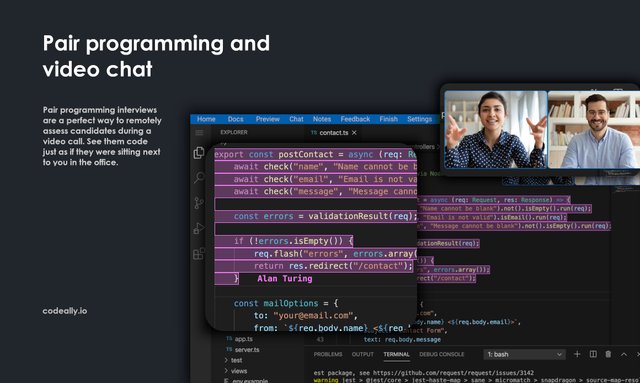The width and height of the screenshot is (640, 383).
Task: Expand the views folder in explorer
Action: [x=236, y=371]
